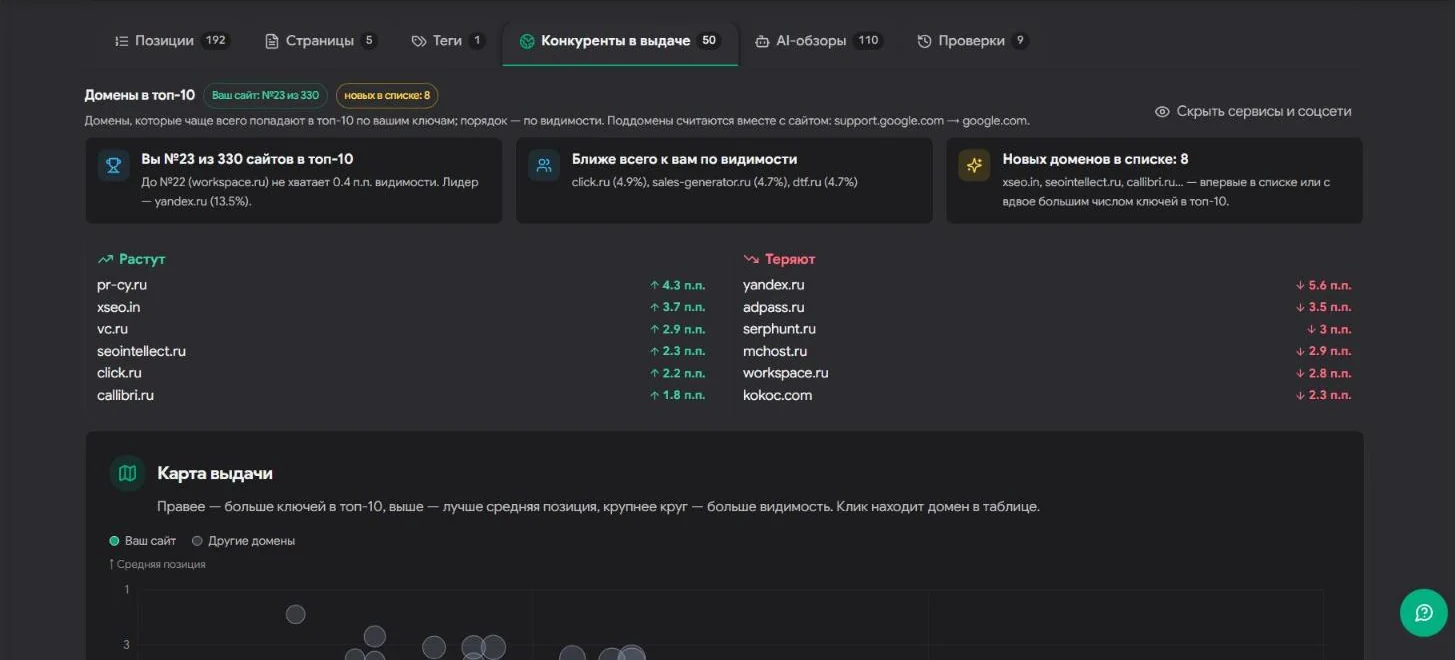Screen dimensions: 1455x660
Task: Select seointellect.ru in the growing list
Action: click(141, 351)
